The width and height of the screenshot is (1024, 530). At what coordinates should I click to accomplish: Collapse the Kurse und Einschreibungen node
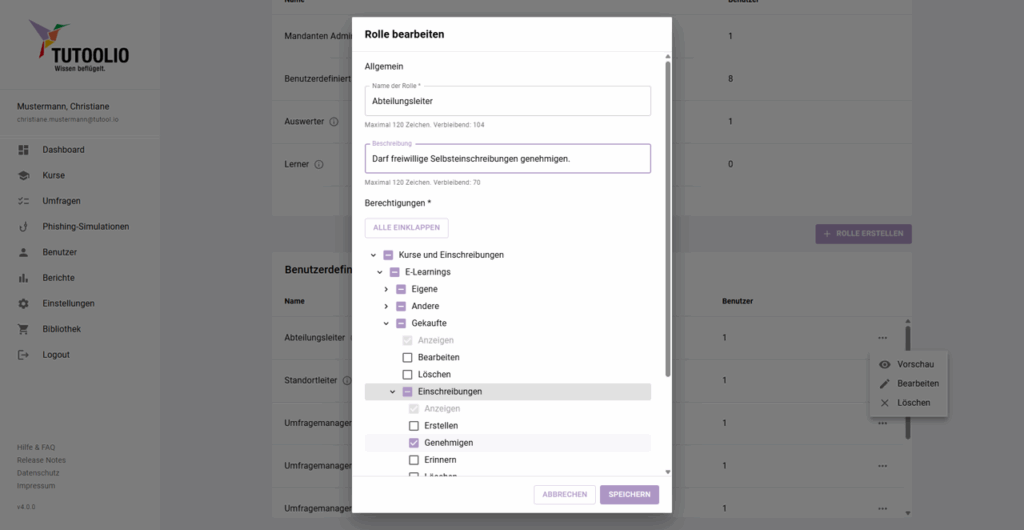coord(373,255)
